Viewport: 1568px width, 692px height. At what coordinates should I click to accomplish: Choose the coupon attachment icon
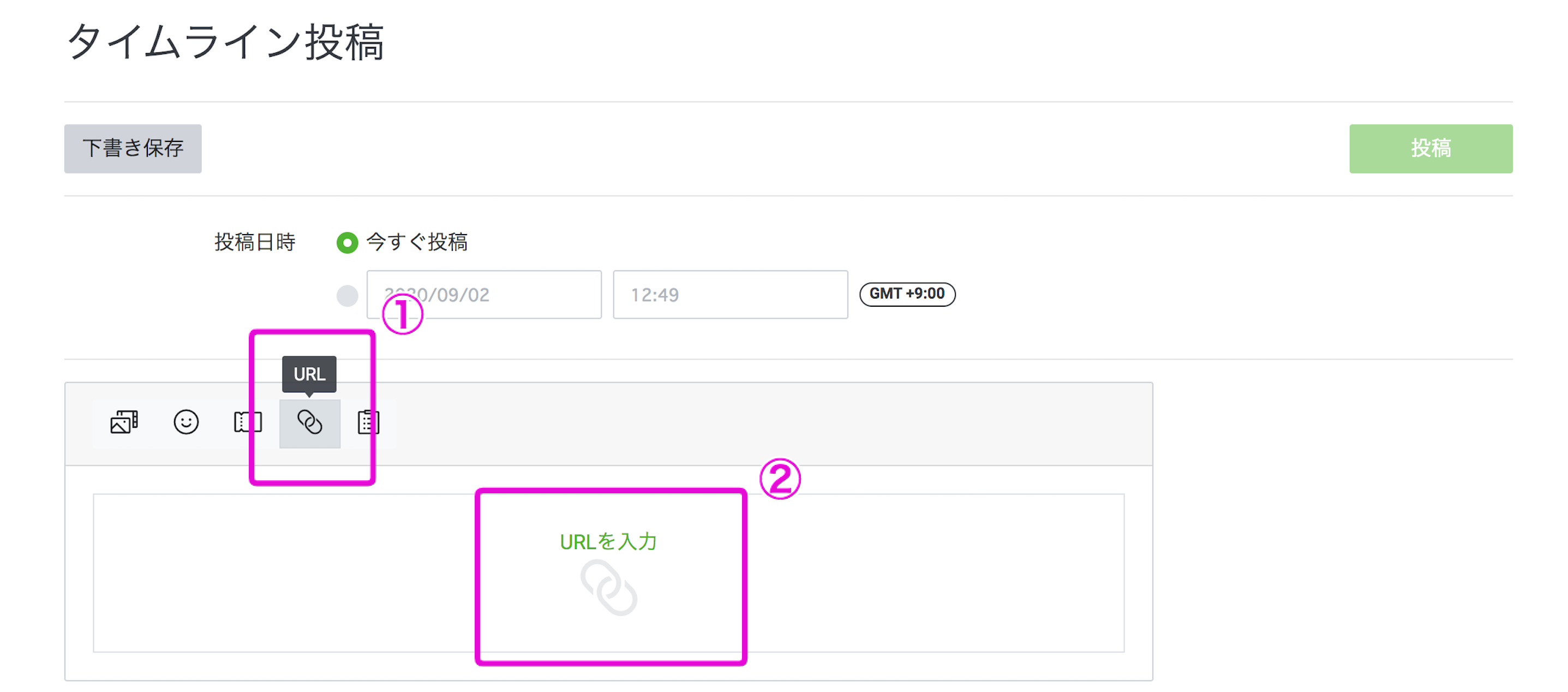pos(248,422)
